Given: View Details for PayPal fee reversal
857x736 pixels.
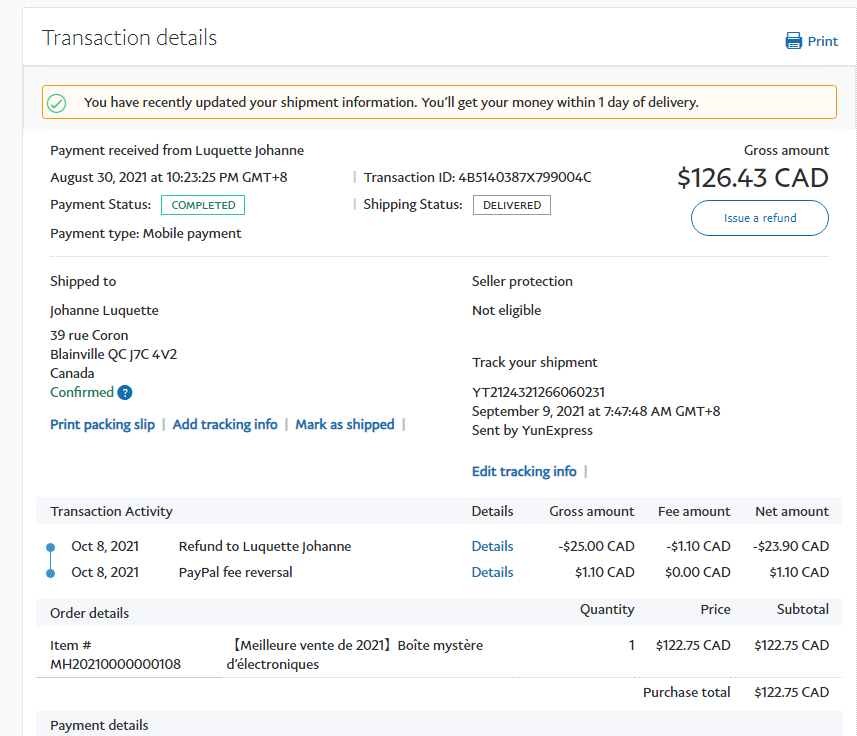Looking at the screenshot, I should 492,573.
